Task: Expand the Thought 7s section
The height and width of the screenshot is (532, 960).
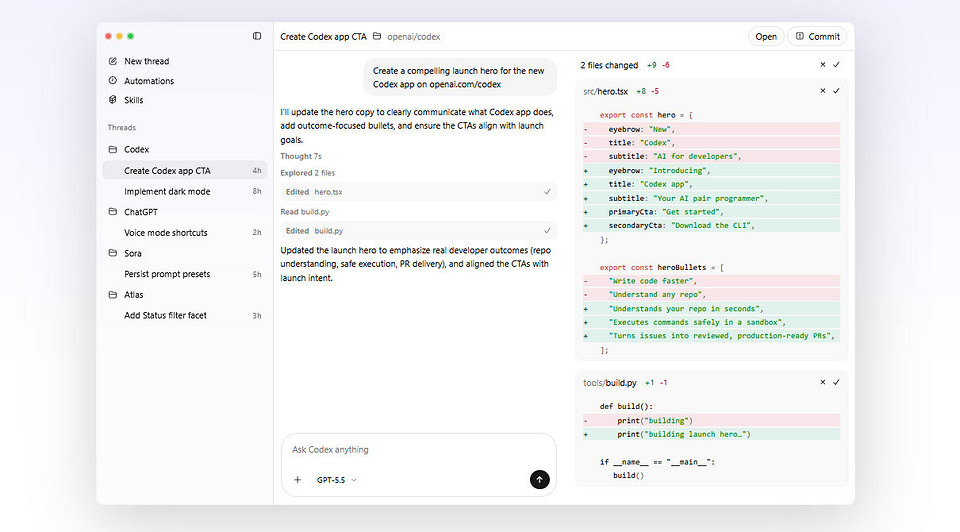Action: 301,156
